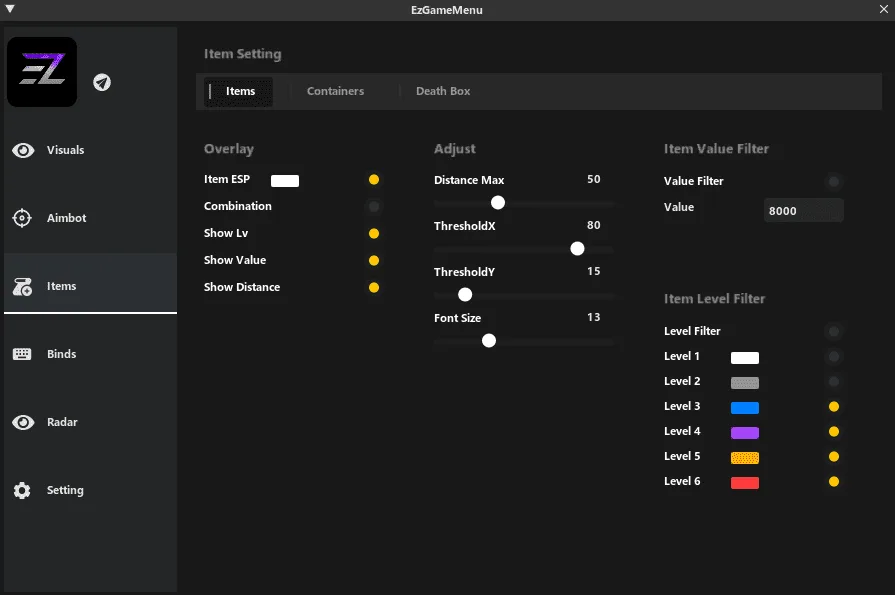Open Visuals via its eye icon

pos(23,150)
